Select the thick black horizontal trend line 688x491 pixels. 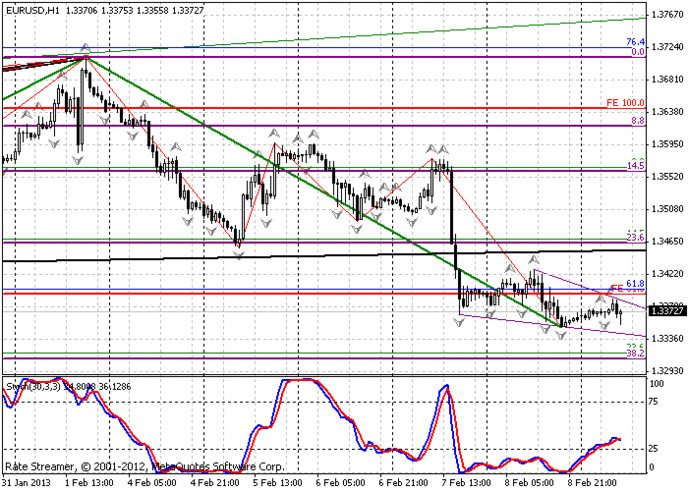[300, 255]
